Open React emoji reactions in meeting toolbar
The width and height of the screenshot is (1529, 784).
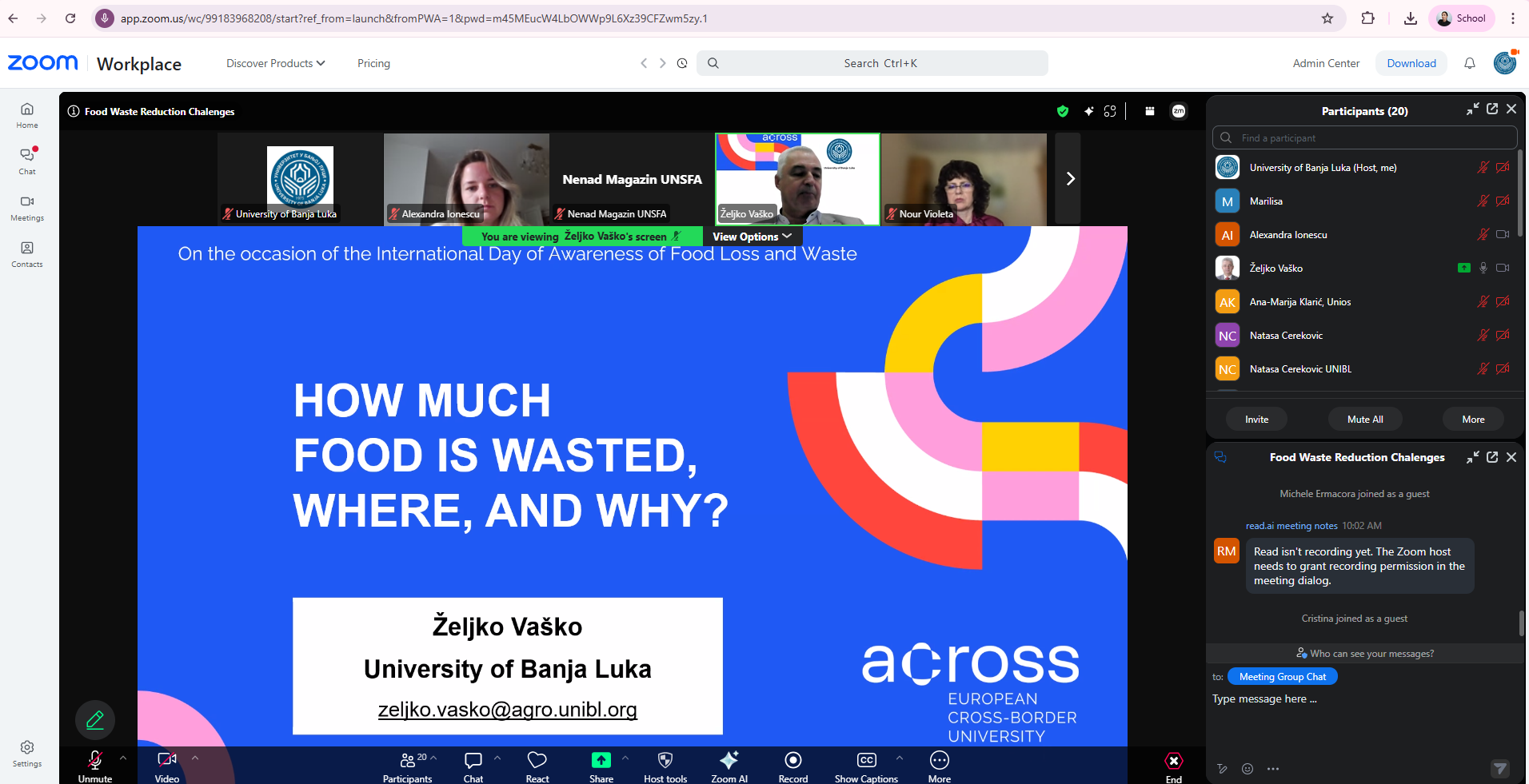(537, 766)
